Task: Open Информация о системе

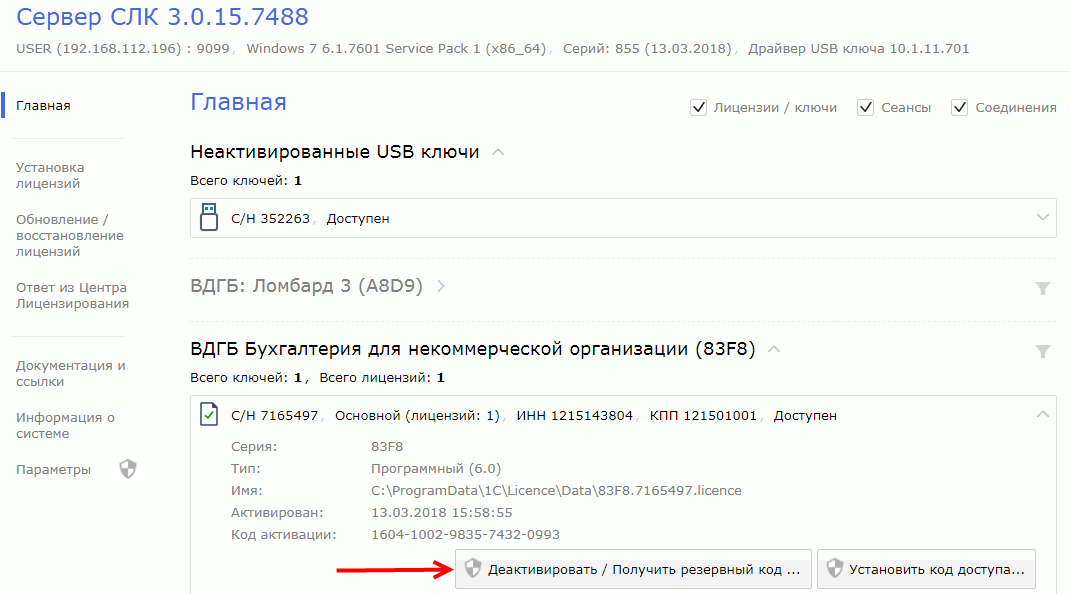Action: click(x=65, y=425)
